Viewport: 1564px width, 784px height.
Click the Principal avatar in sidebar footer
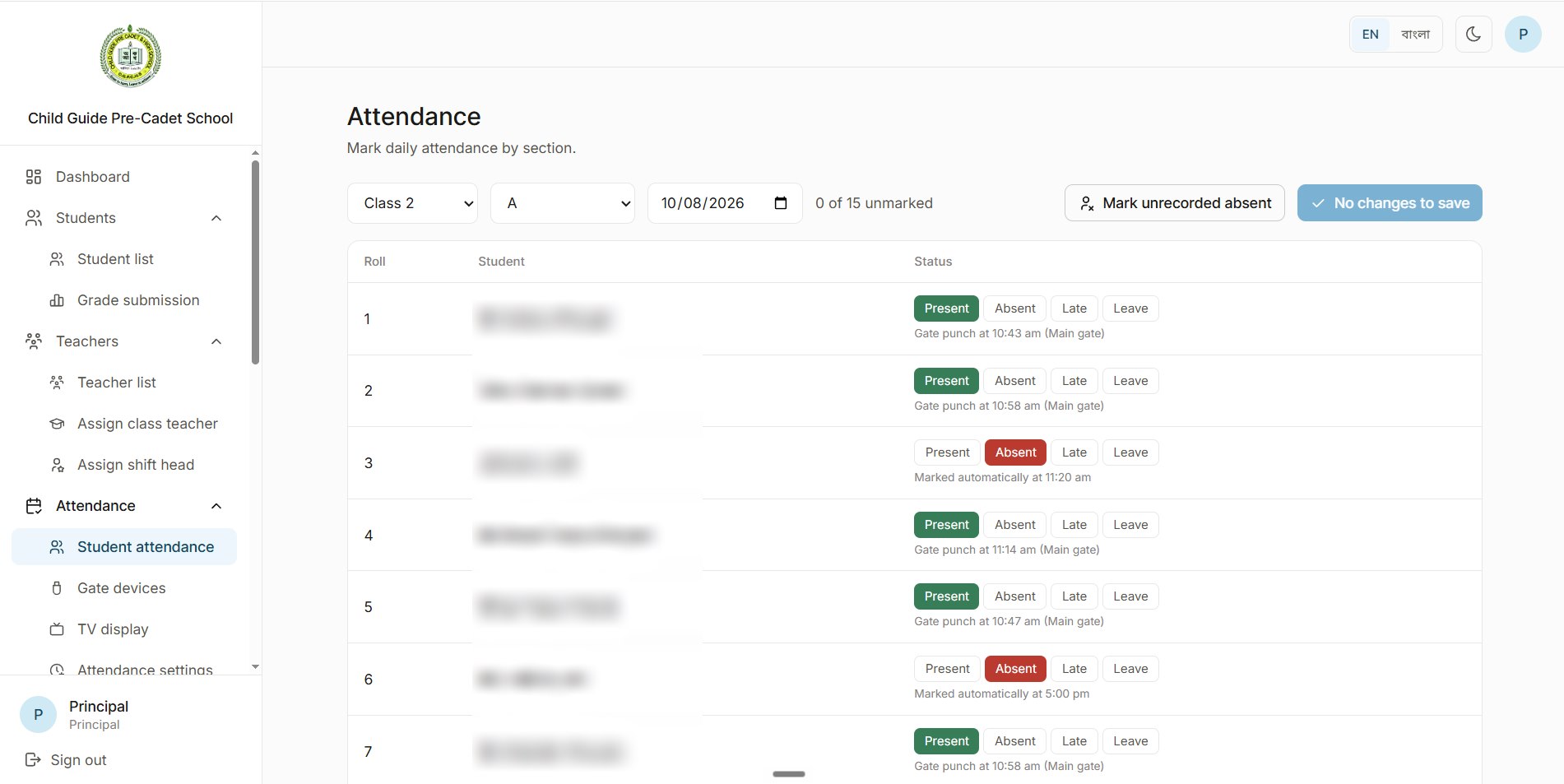tap(38, 715)
